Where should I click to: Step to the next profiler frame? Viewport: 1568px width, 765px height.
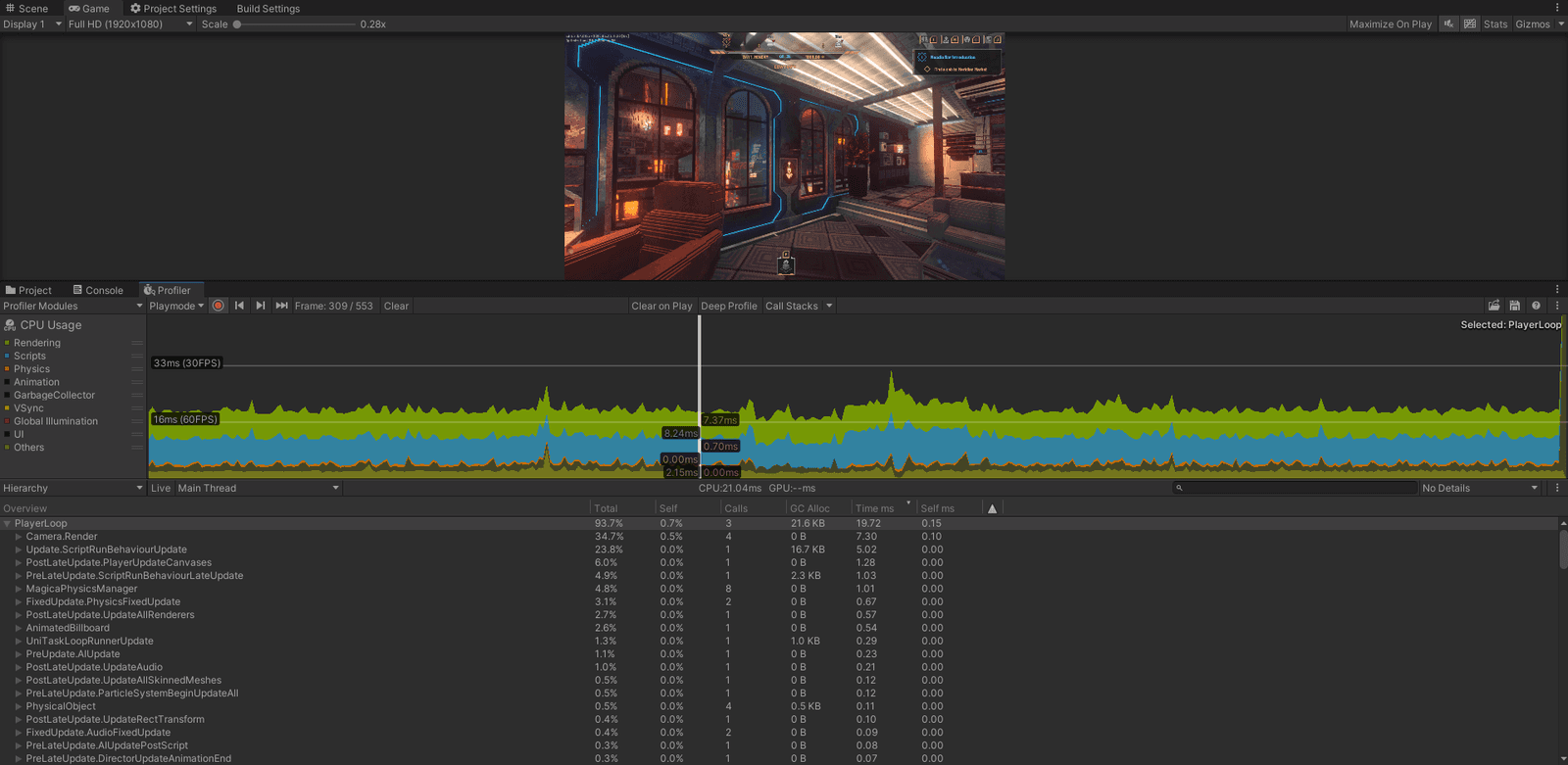pos(260,306)
